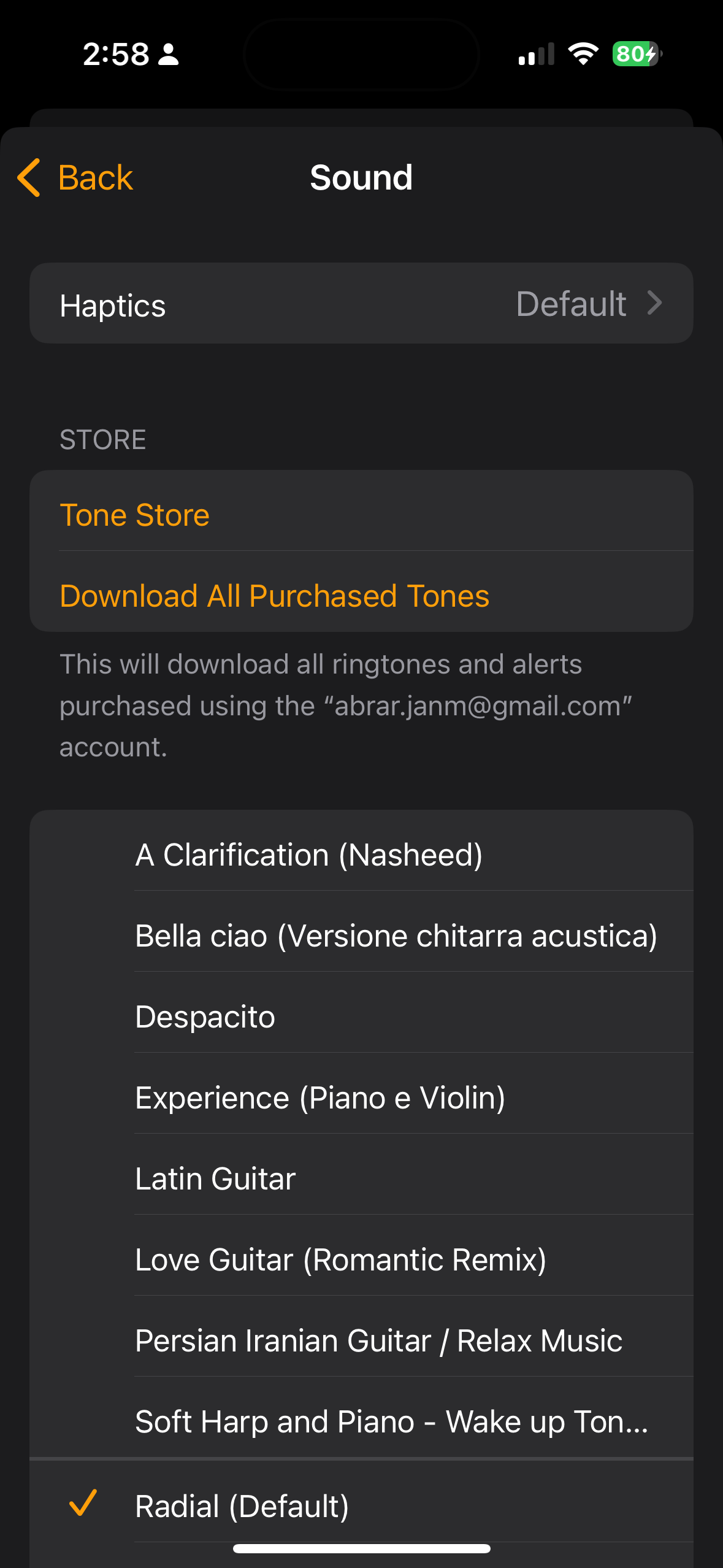This screenshot has width=723, height=1568.
Task: Choose A Clarification (Nasheed) tone
Action: click(361, 855)
